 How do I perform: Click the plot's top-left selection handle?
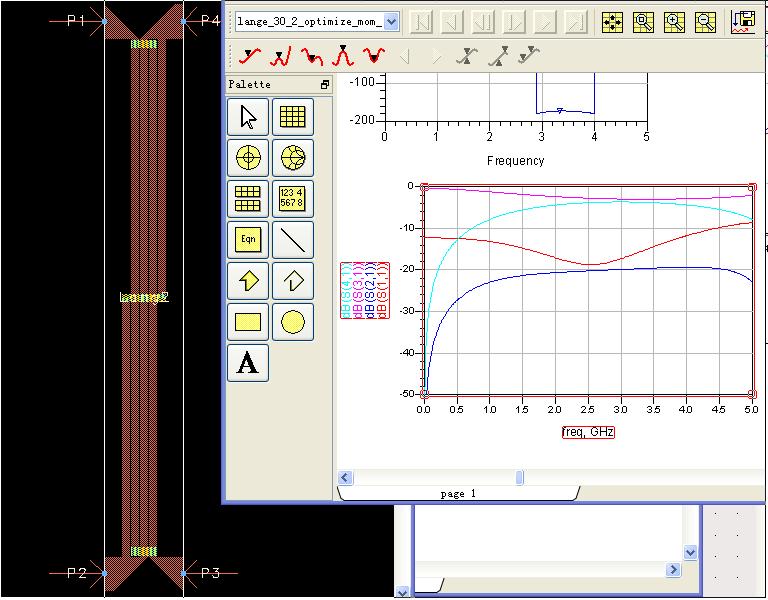coord(425,187)
